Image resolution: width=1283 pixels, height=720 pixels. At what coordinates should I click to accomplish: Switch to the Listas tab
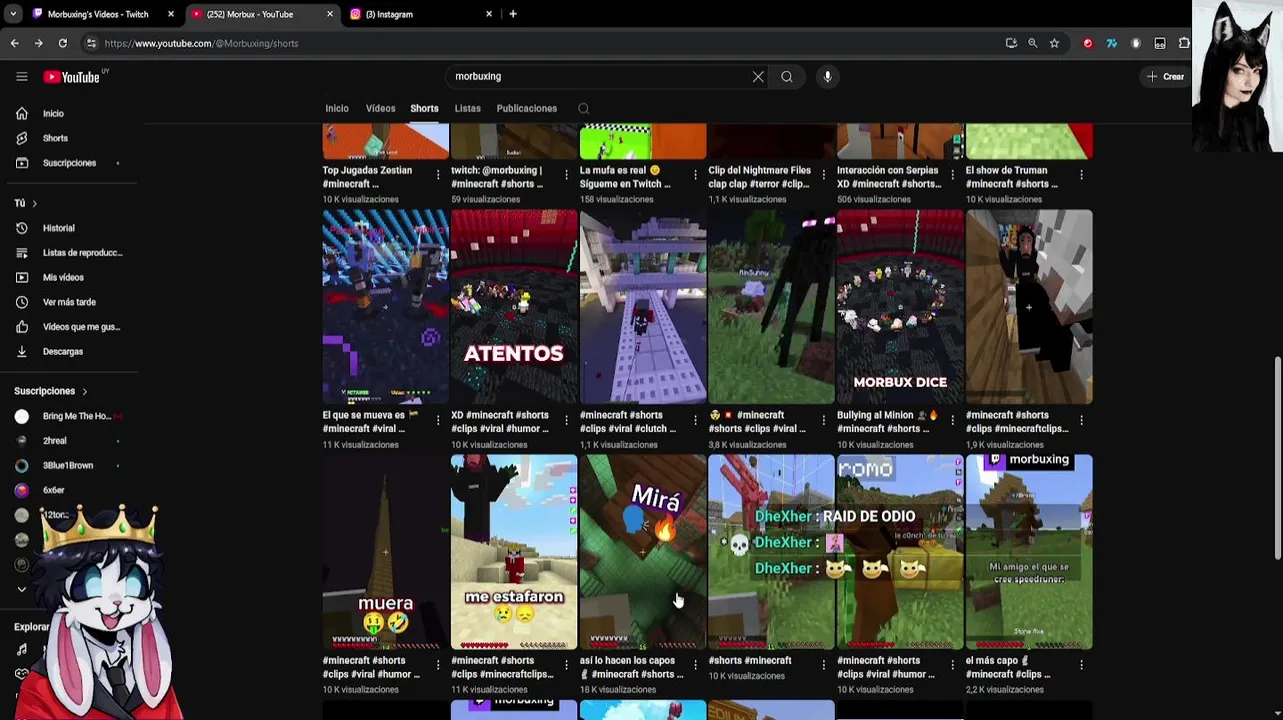click(467, 108)
